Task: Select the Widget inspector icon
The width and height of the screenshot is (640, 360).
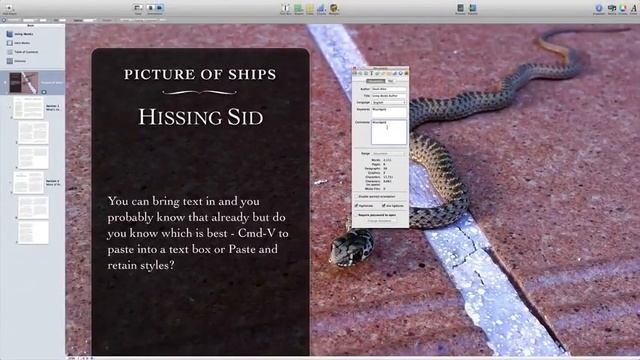Action: pos(407,73)
